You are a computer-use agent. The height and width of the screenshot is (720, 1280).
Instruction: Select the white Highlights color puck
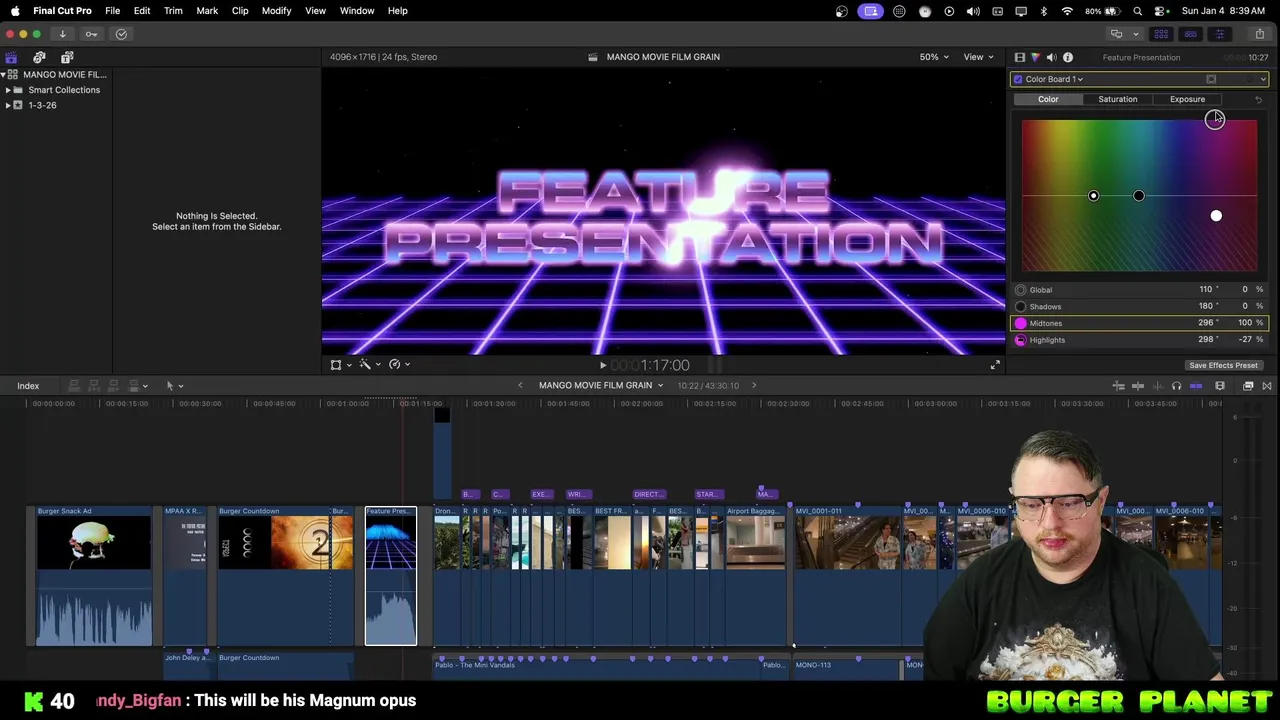1216,215
